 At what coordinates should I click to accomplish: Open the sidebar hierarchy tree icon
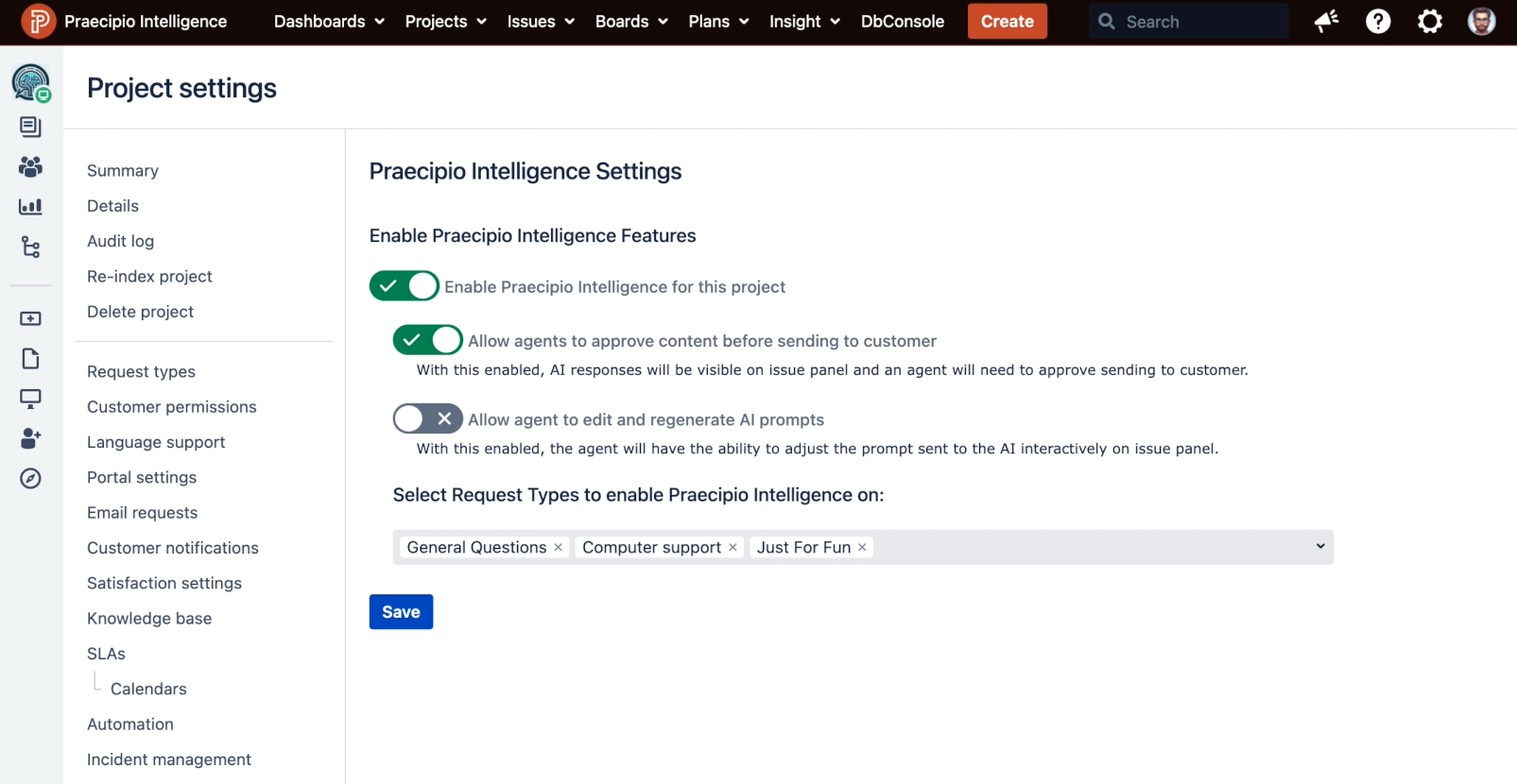point(30,247)
